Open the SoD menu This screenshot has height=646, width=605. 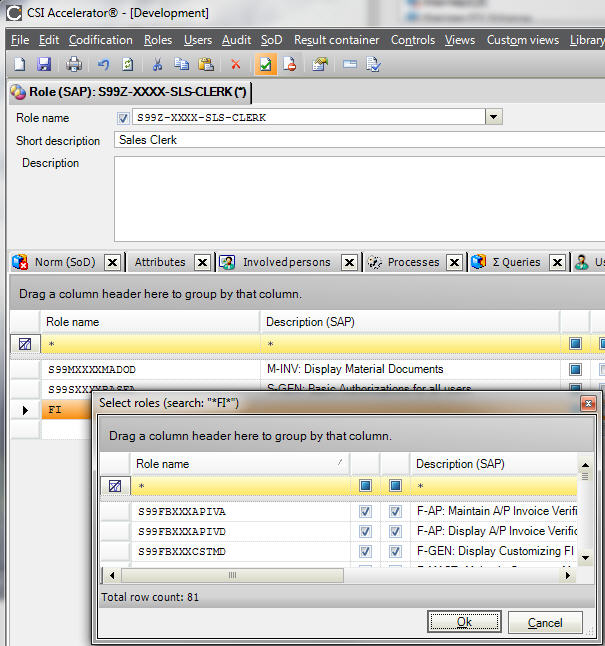tap(272, 40)
